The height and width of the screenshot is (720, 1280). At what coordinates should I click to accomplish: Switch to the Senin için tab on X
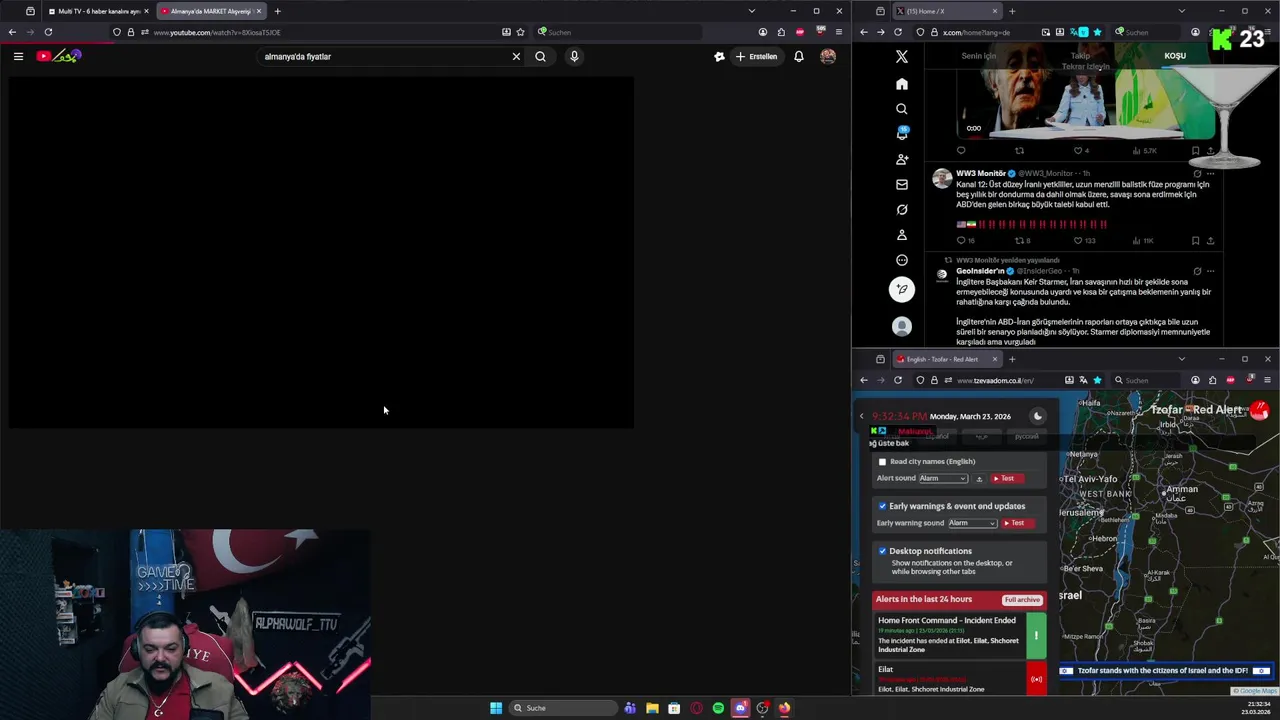(x=979, y=56)
